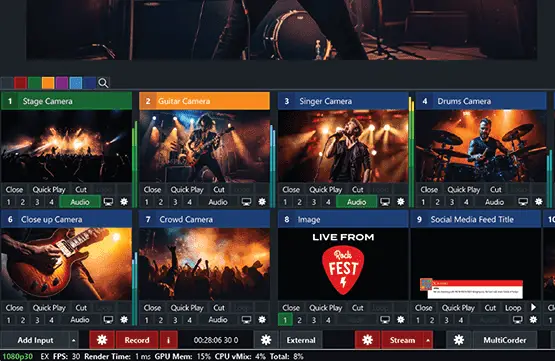Toggle Loop on Social Media Feed Title
Screen dimensions: 555x361
[513, 308]
